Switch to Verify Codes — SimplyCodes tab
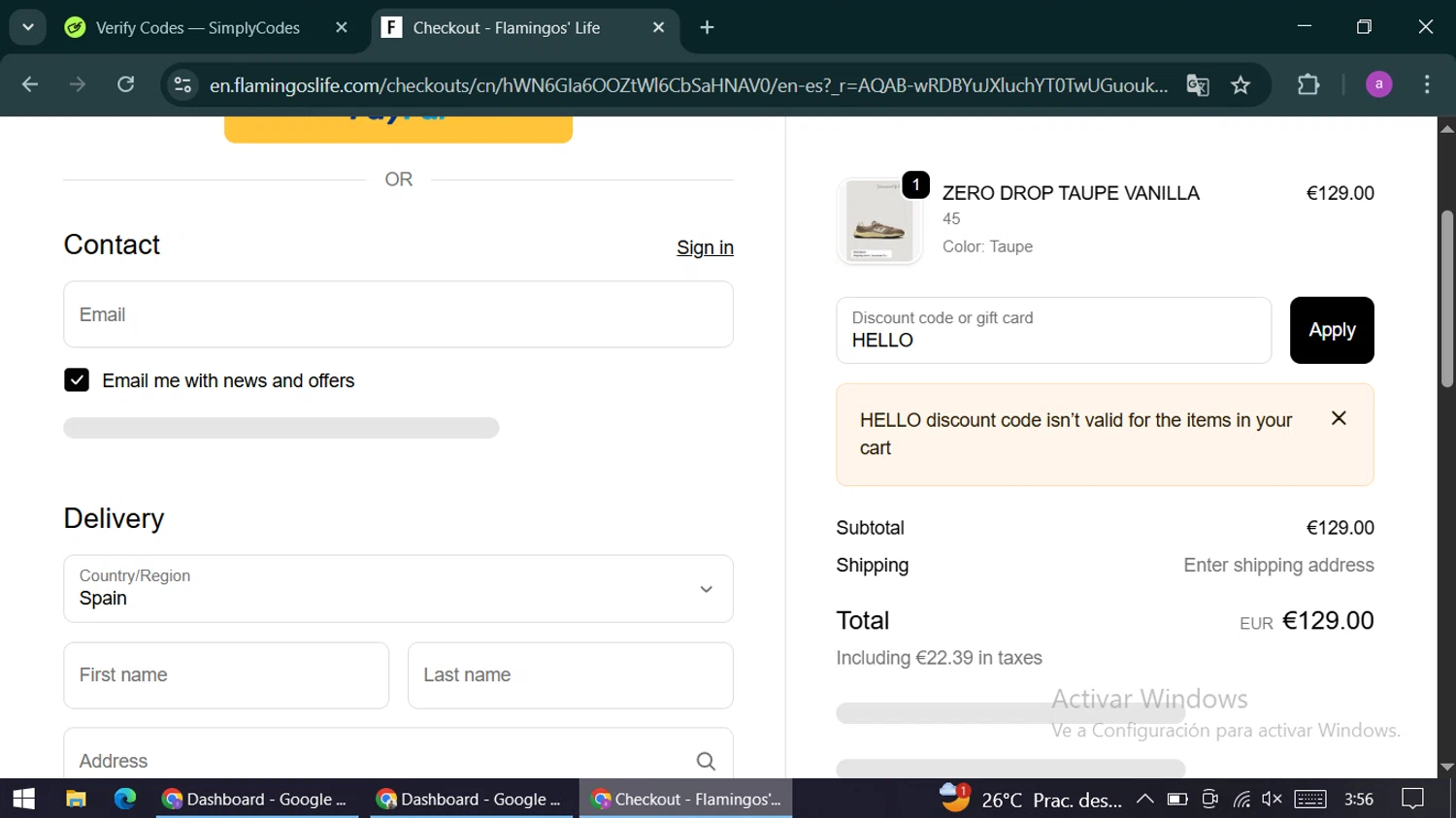The image size is (1456, 818). click(197, 28)
